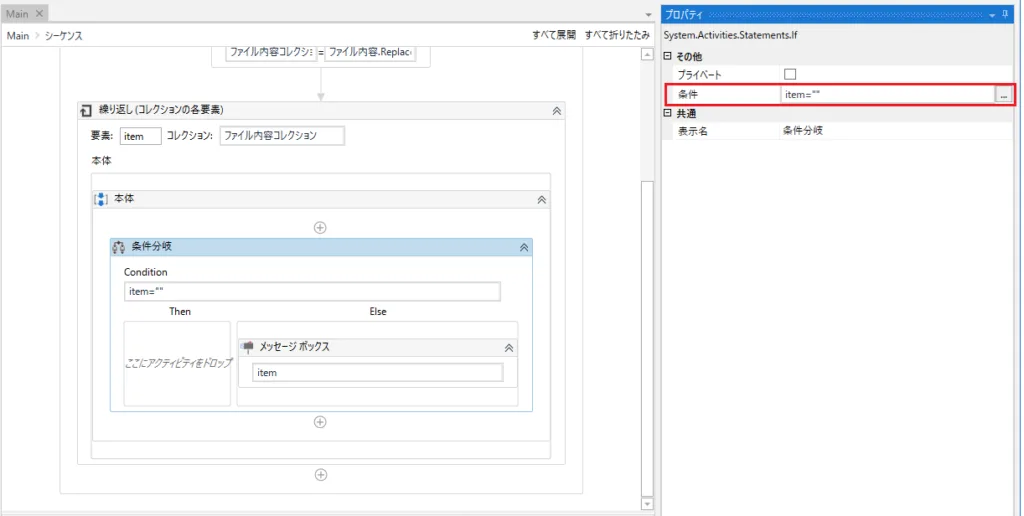1024x516 pixels.
Task: Collapse the 条件分岐 activity
Action: coord(524,248)
